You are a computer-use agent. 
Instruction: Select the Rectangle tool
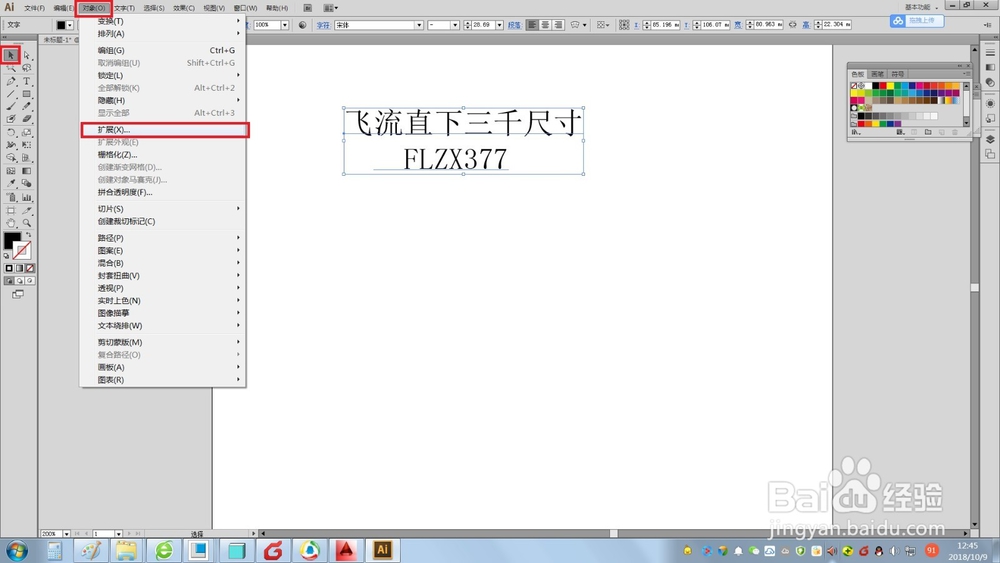[27, 94]
